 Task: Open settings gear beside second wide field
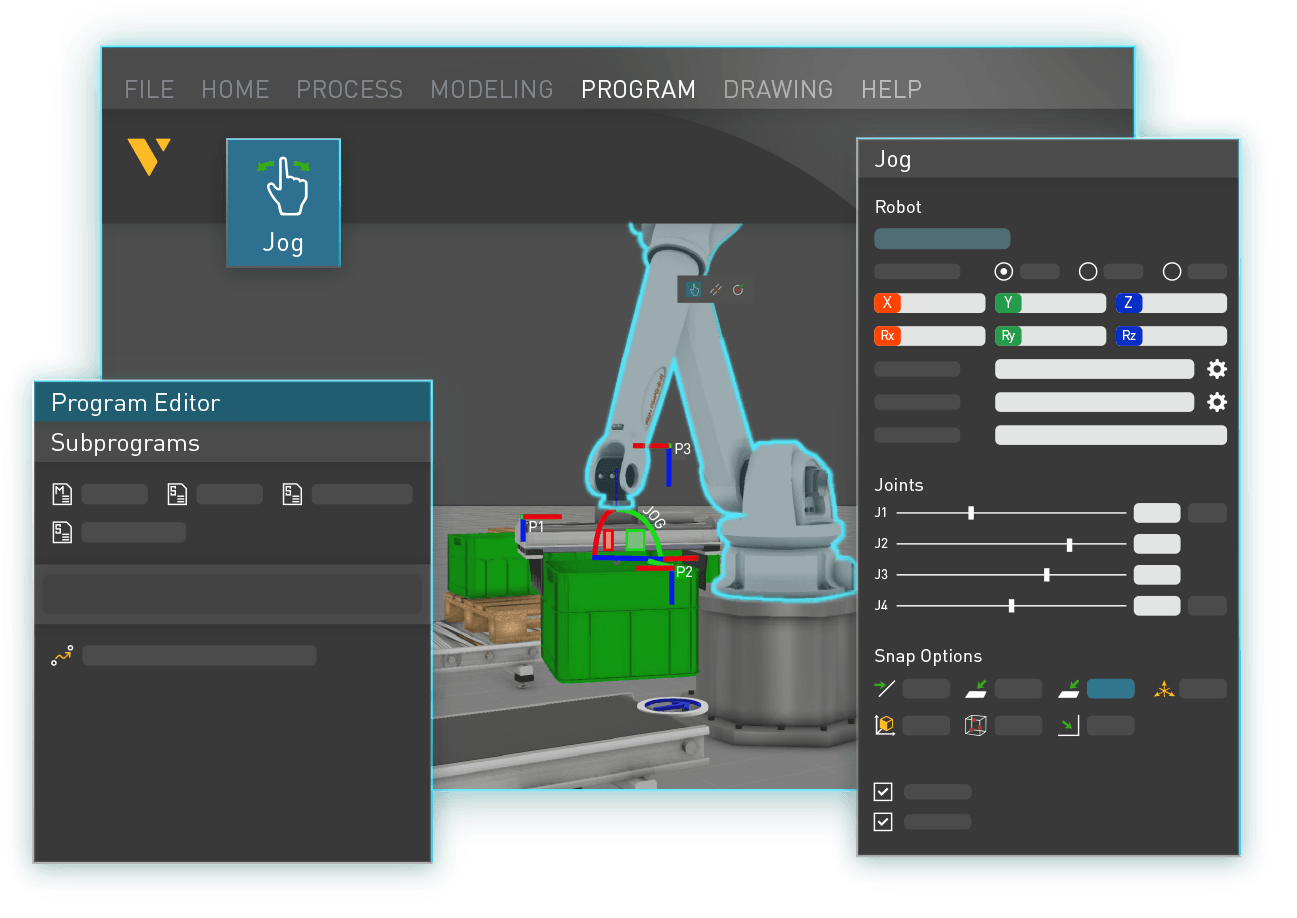[1216, 402]
